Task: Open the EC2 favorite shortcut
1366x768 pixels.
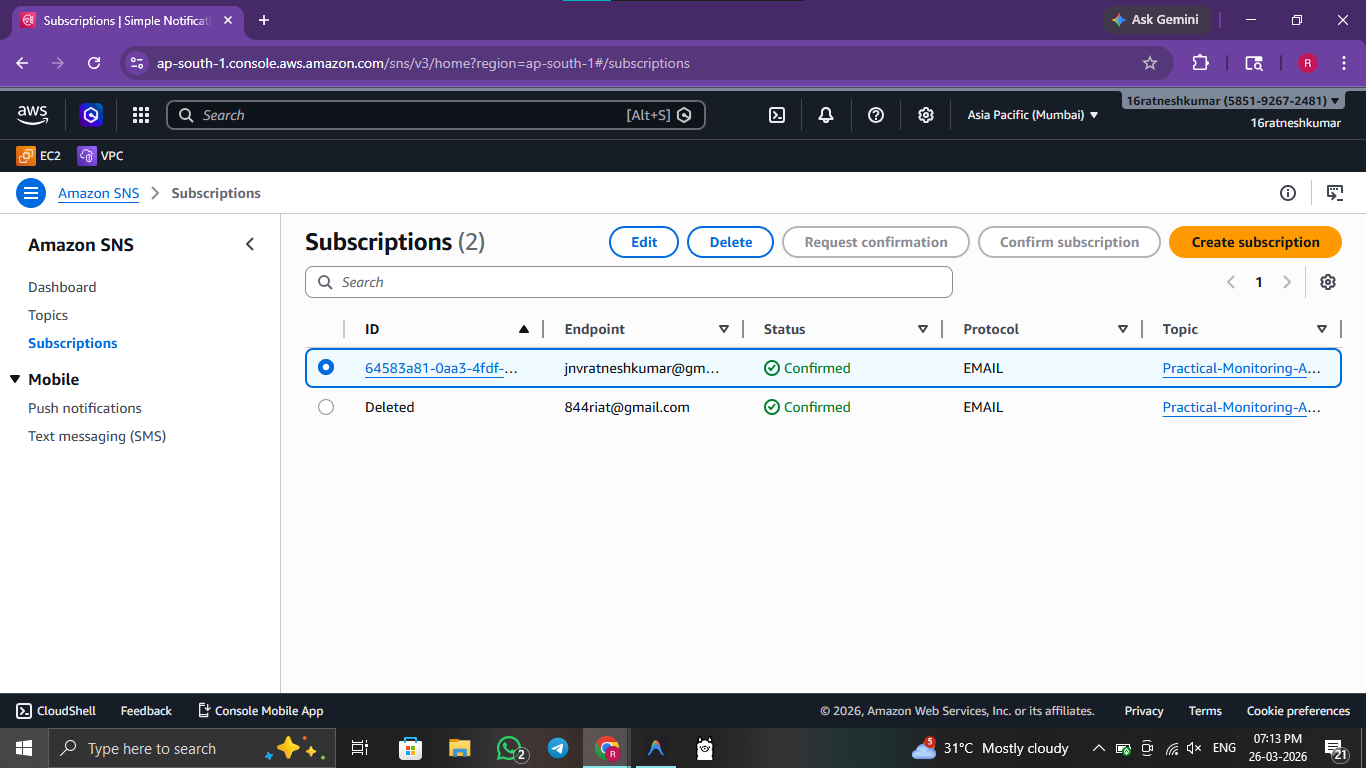Action: [39, 156]
